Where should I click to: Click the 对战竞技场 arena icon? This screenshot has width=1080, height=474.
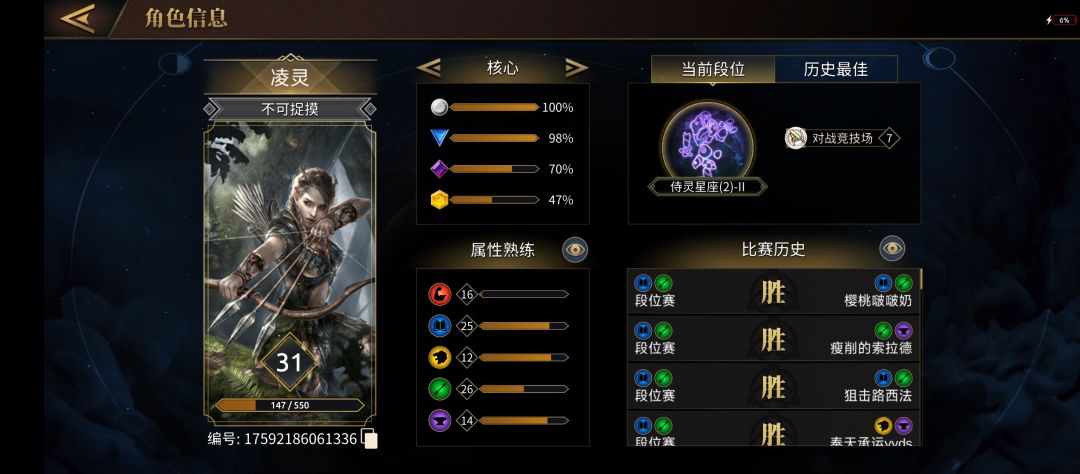click(796, 138)
